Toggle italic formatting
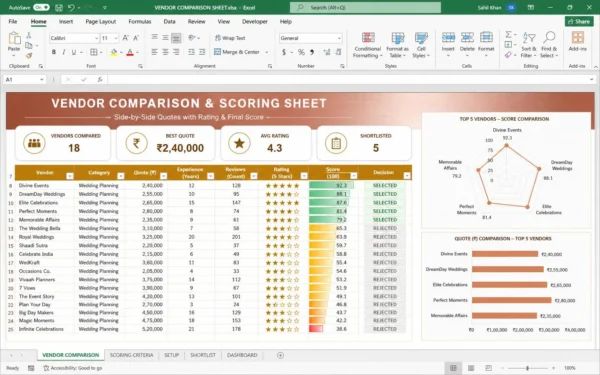Screen dimensions: 600x375 (x=64, y=52)
